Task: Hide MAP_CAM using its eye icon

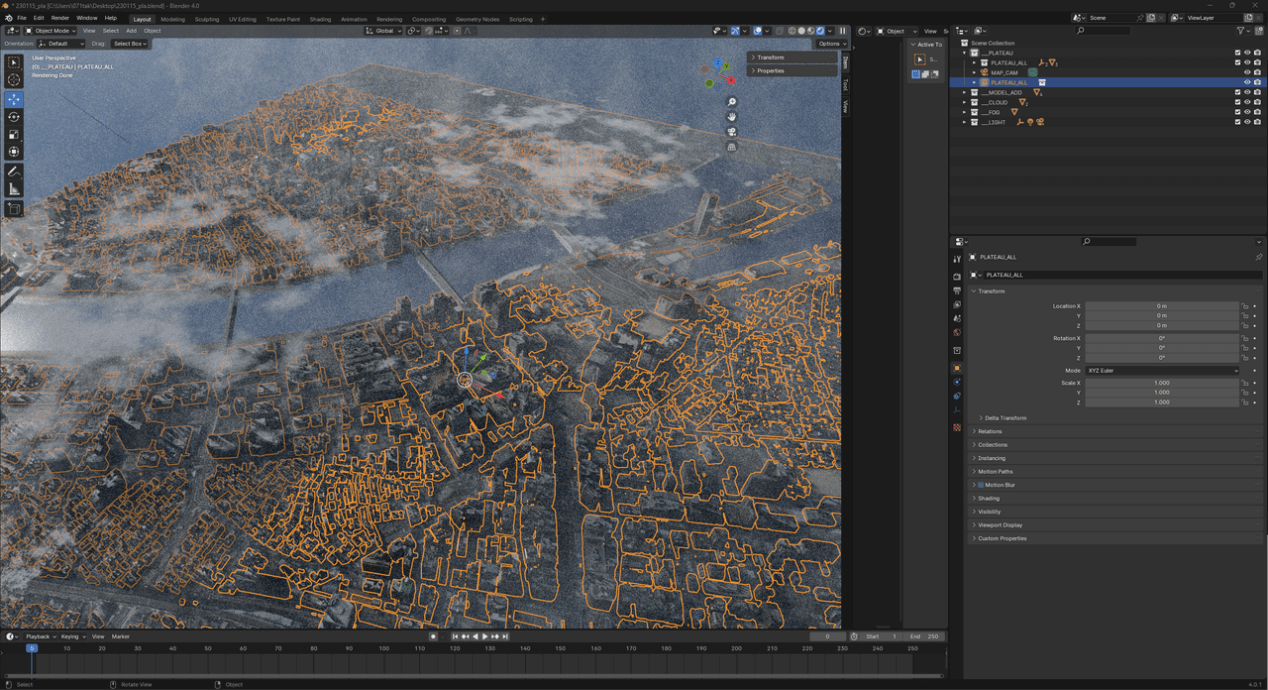Action: (1247, 72)
